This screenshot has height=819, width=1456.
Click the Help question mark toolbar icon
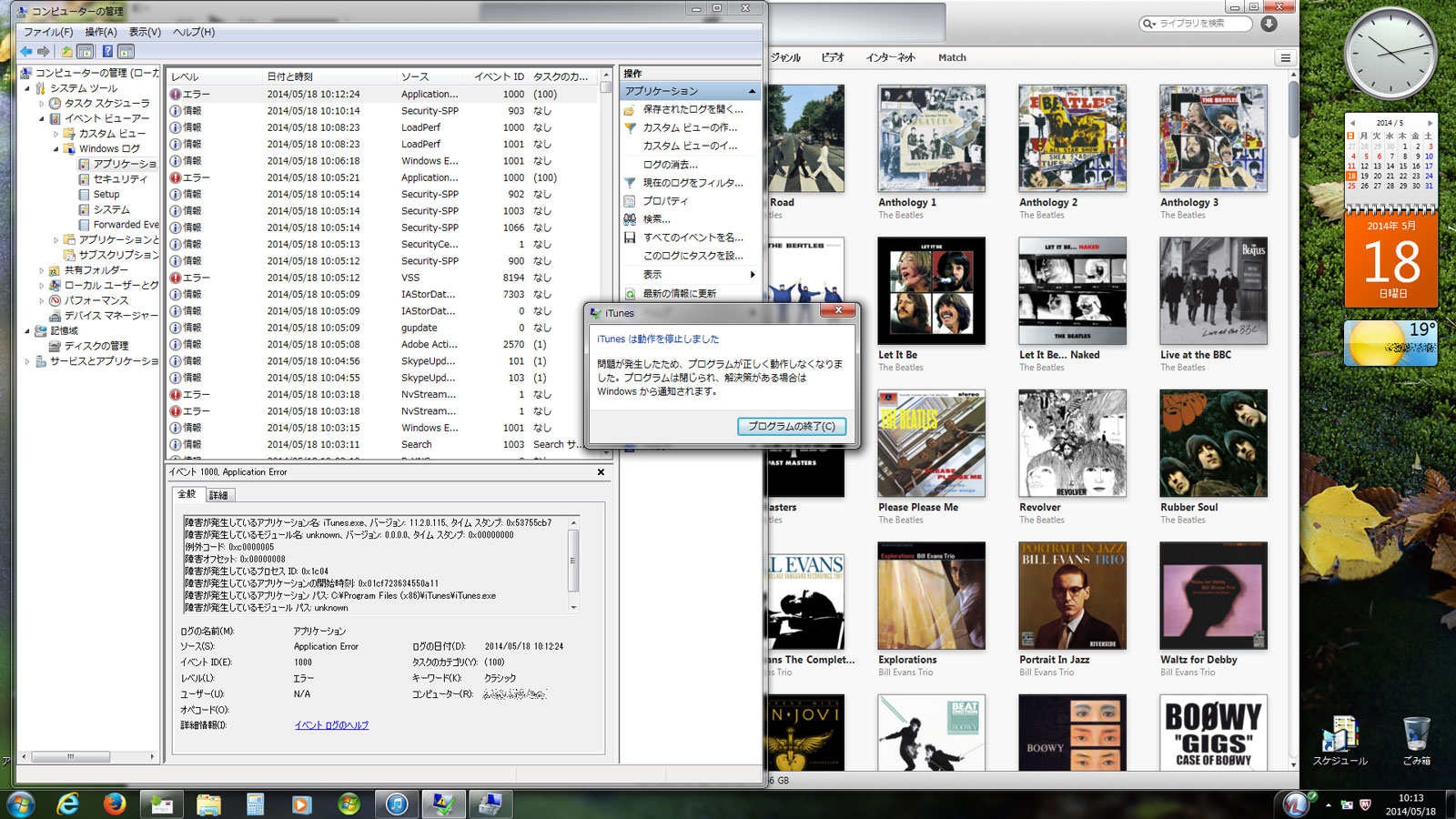(x=107, y=52)
